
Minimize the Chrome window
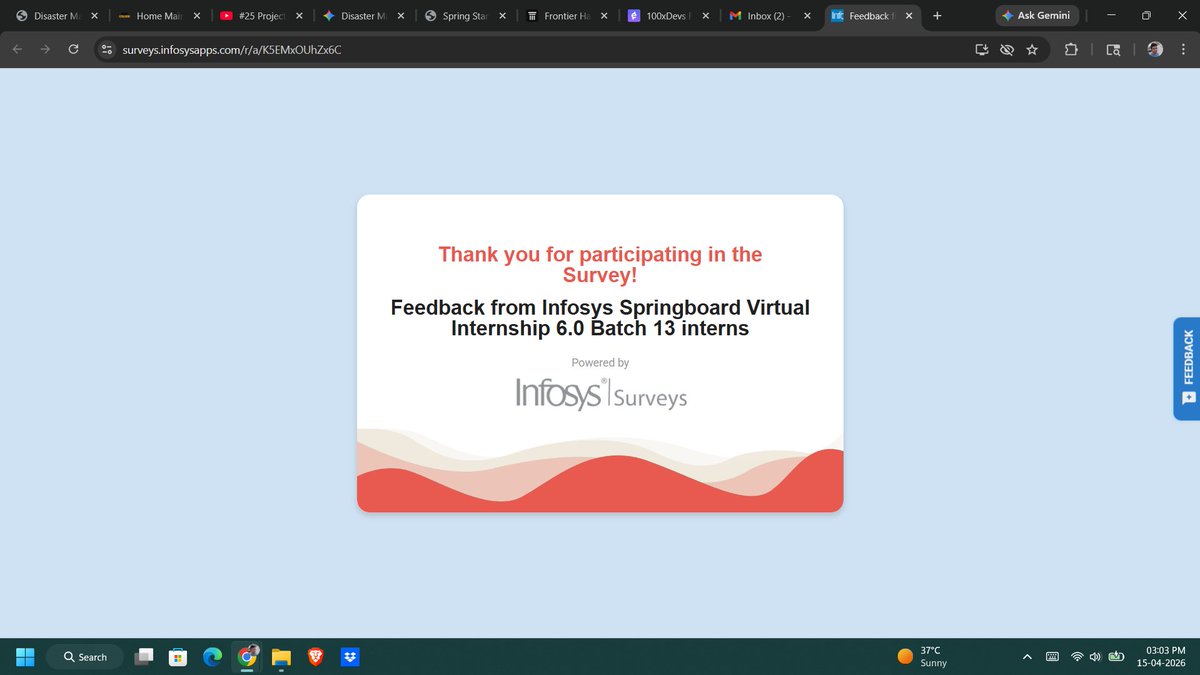[1110, 16]
